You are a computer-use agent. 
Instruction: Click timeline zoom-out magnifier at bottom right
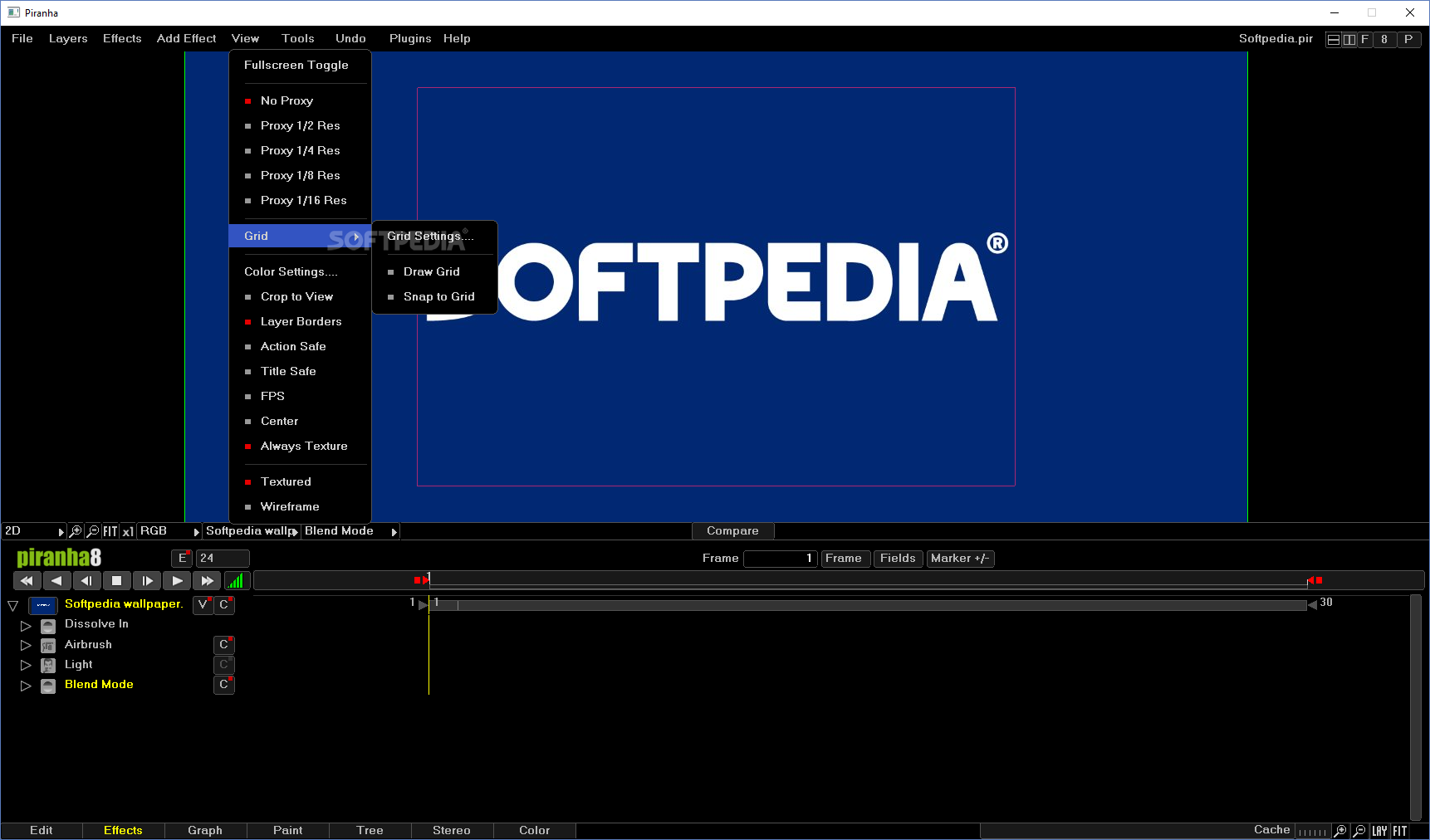(x=1359, y=831)
